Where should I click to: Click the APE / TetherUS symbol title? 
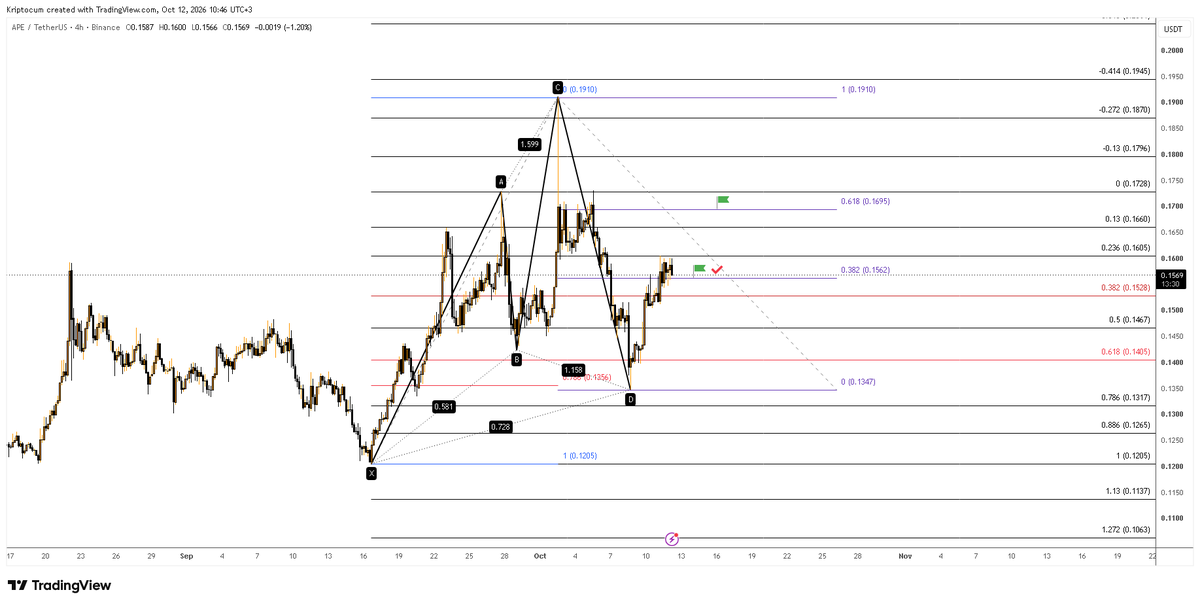click(44, 27)
